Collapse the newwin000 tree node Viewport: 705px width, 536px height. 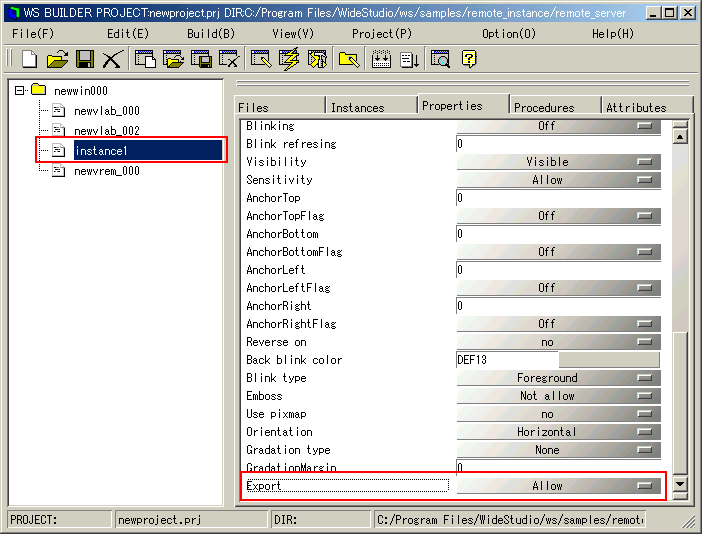click(19, 90)
